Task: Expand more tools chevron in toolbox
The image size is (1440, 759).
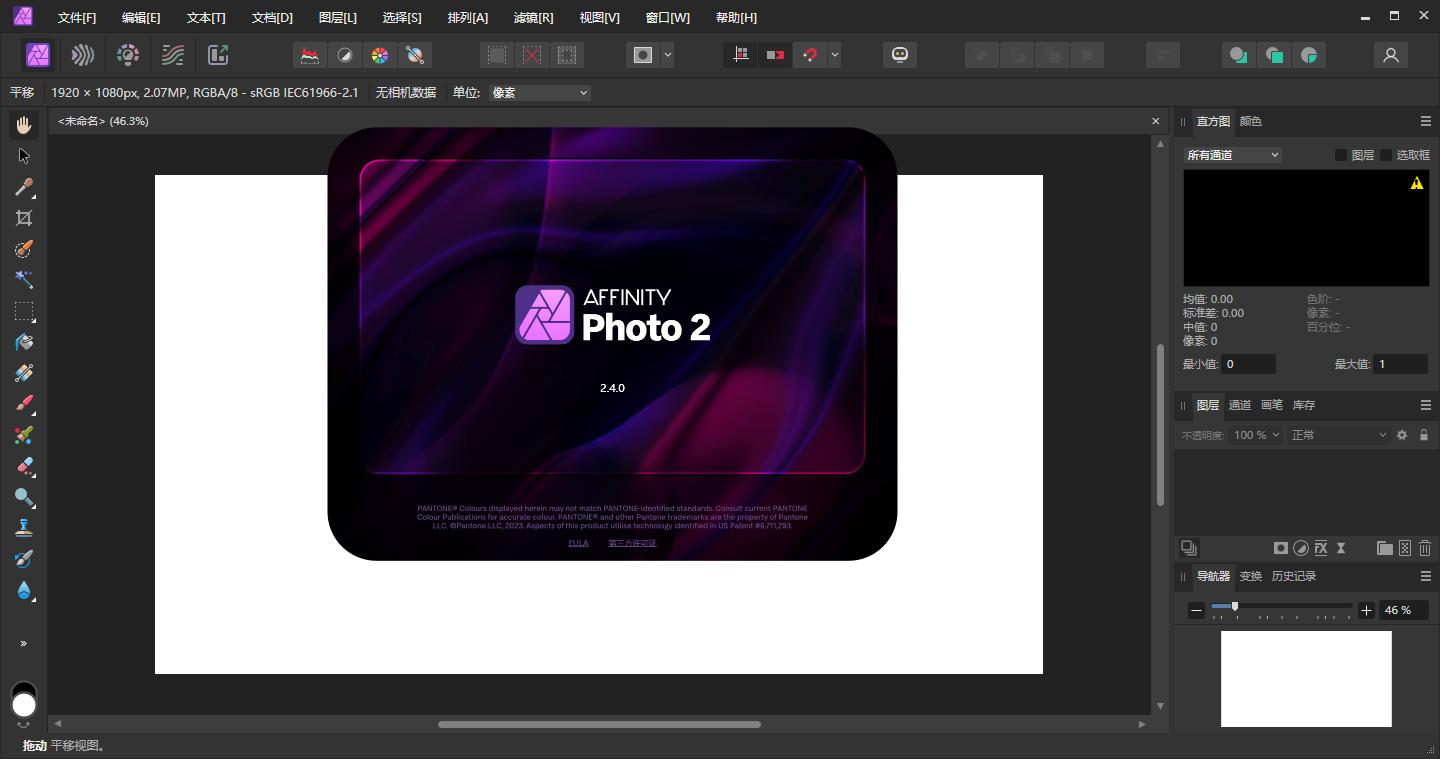Action: (x=24, y=643)
